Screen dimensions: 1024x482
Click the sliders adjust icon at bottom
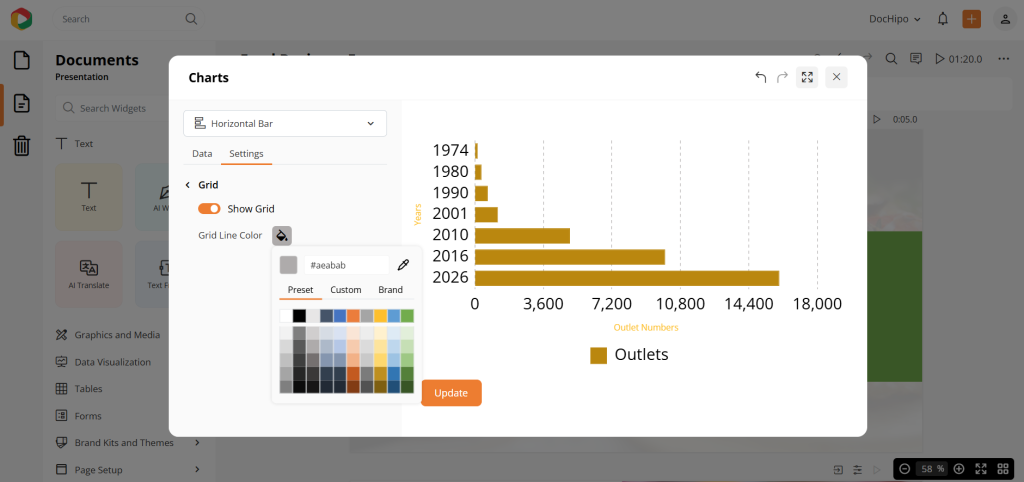857,470
